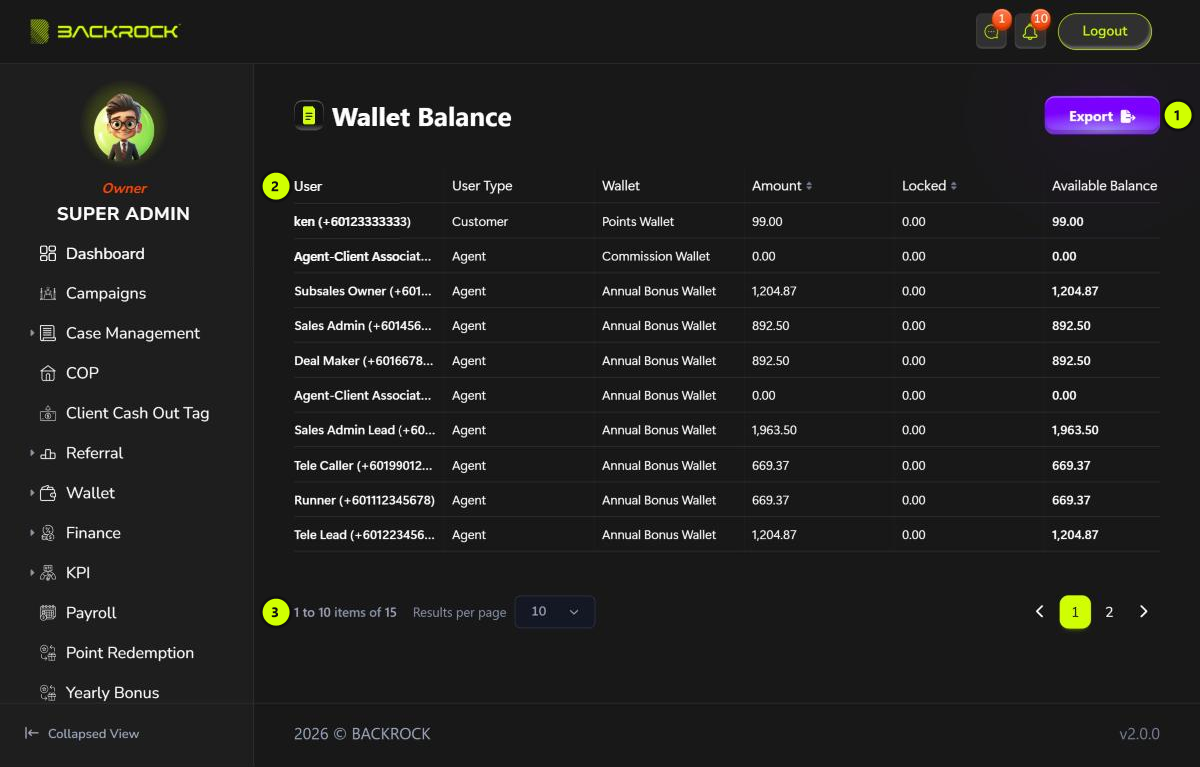
Task: Click the Wallet Balance page document icon
Action: point(309,116)
